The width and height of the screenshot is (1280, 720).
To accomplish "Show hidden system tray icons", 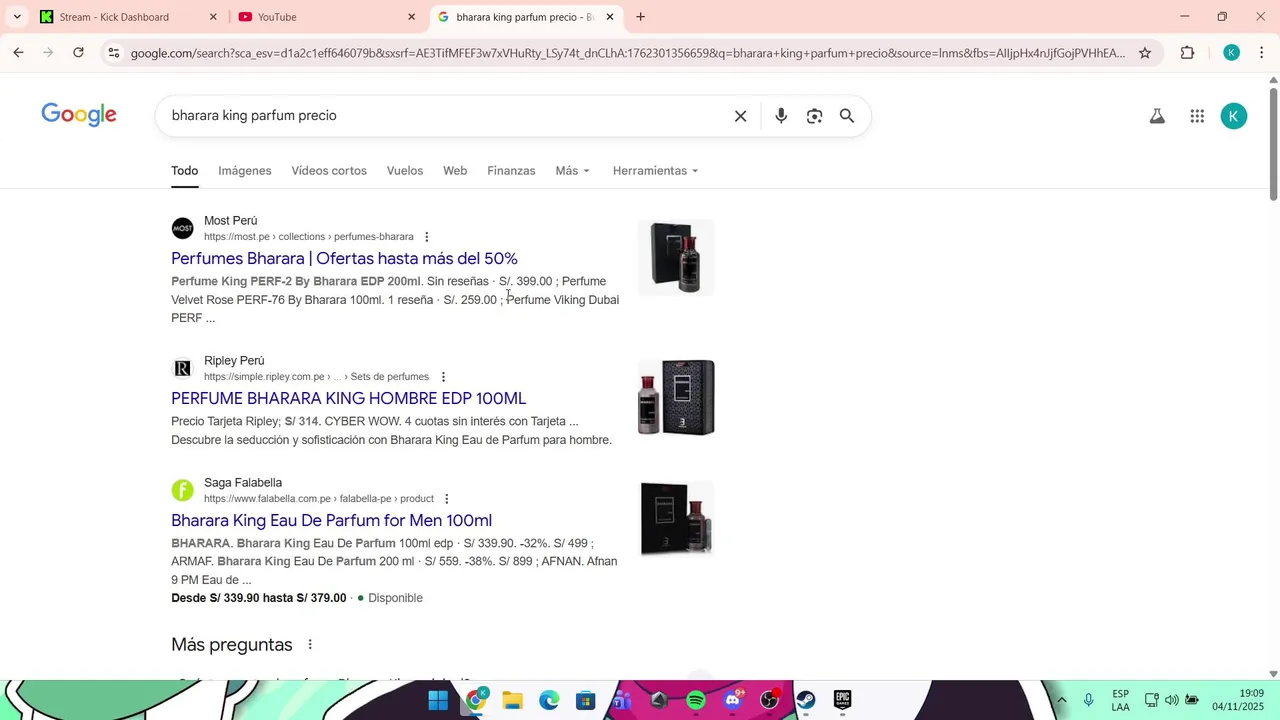I will (1061, 700).
